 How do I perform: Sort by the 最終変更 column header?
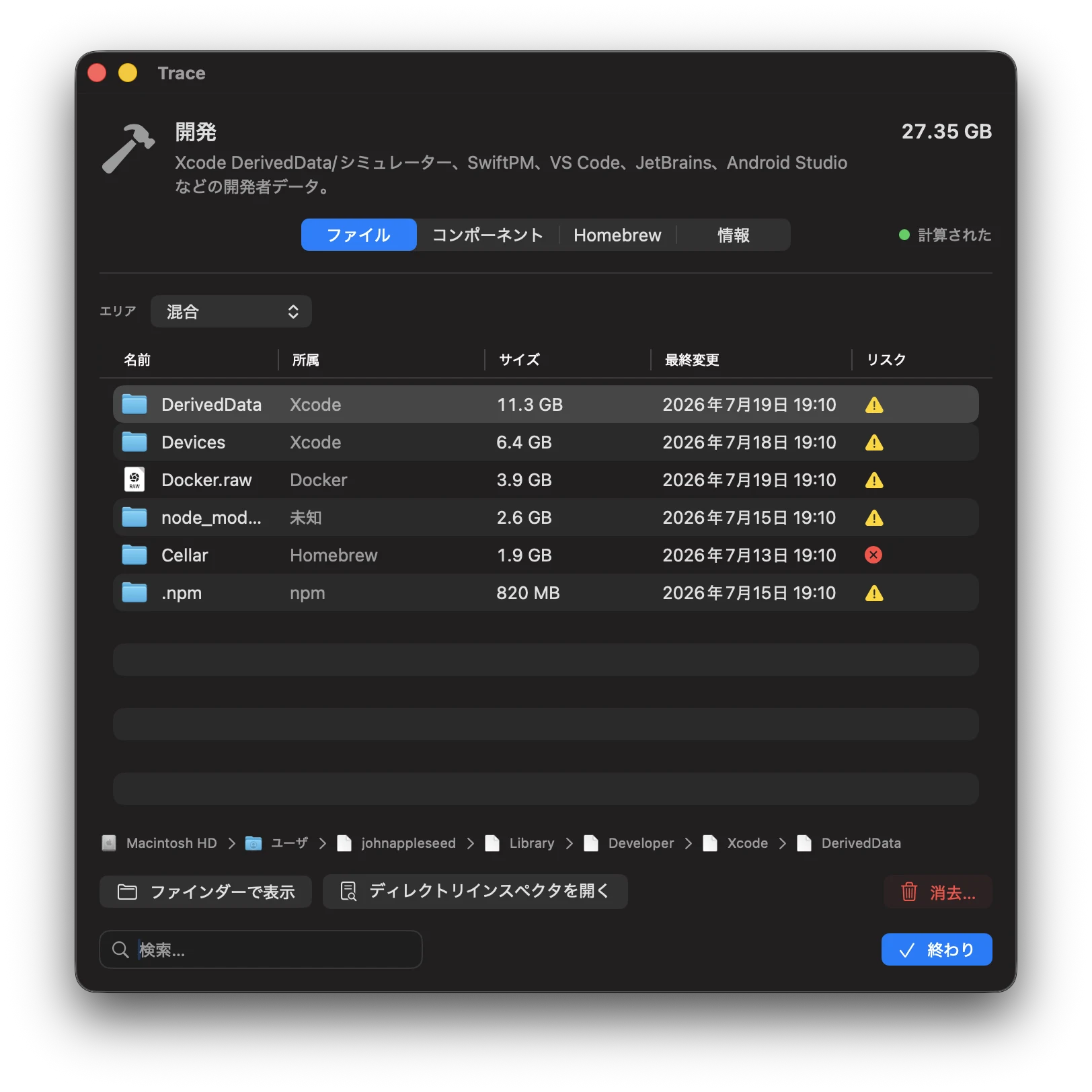(692, 360)
